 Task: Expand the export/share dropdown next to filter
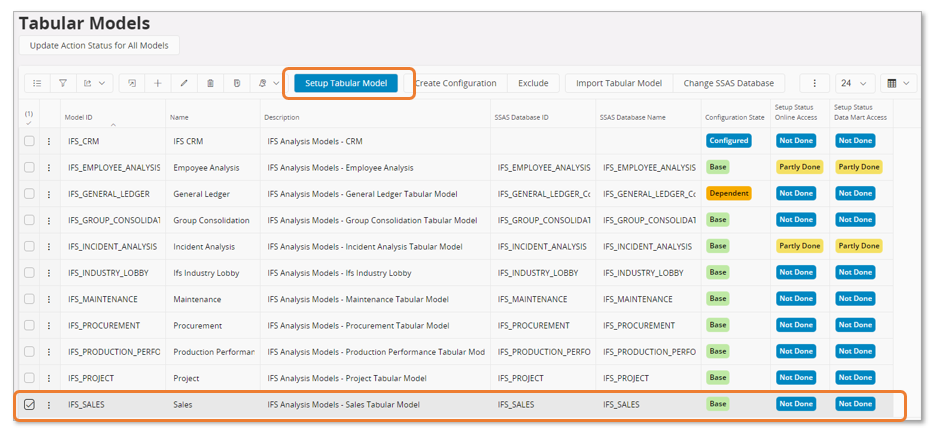[x=97, y=84]
